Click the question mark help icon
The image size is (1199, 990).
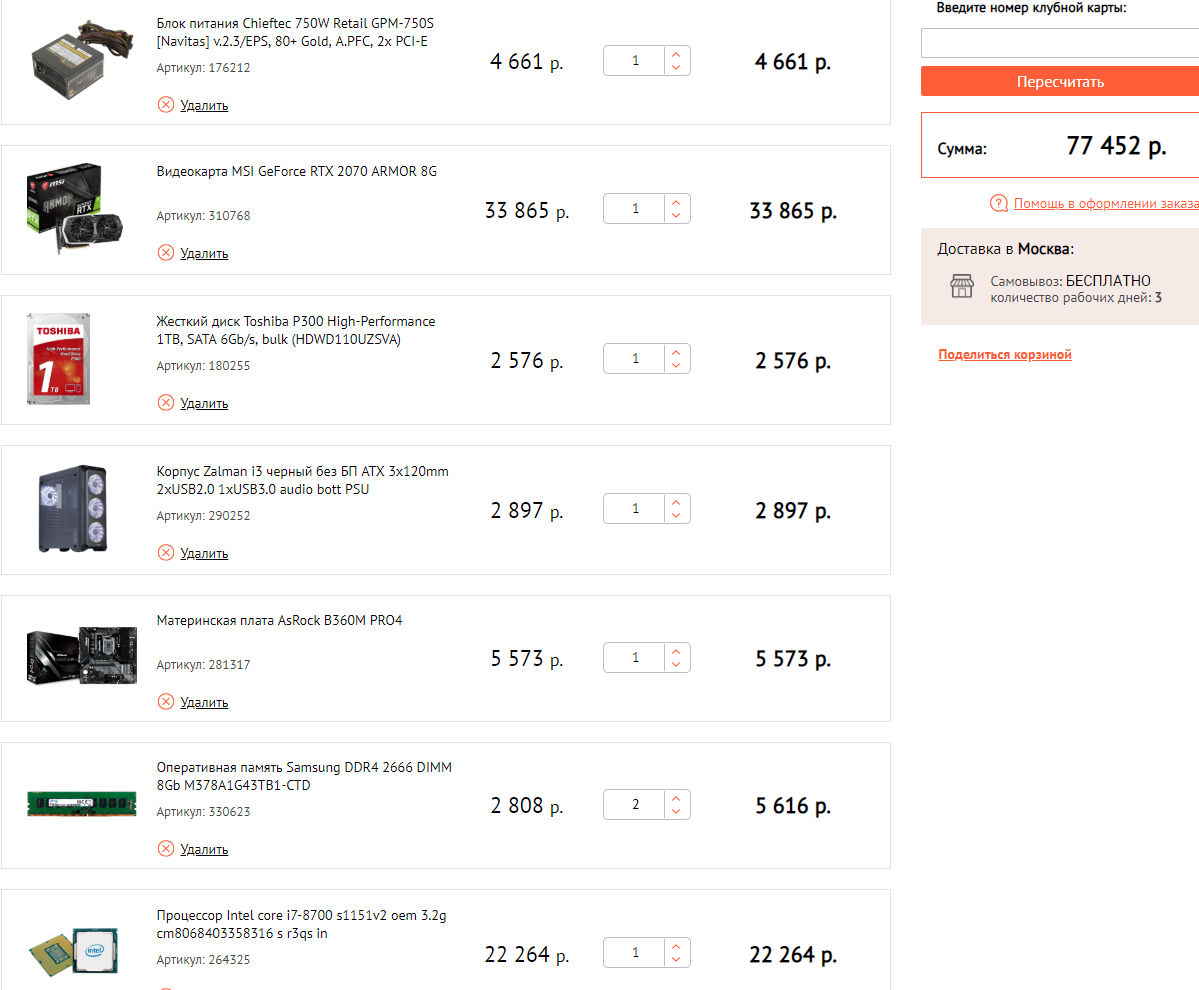tap(998, 203)
